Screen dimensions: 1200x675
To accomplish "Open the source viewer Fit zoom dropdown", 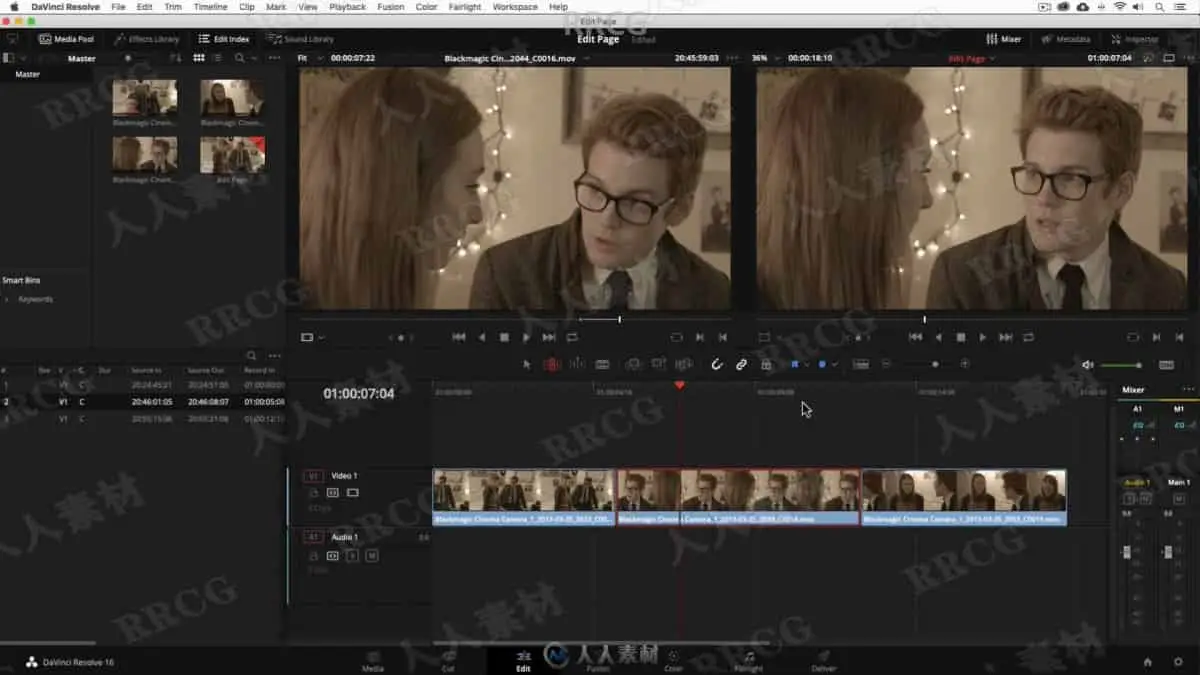I will tap(309, 59).
